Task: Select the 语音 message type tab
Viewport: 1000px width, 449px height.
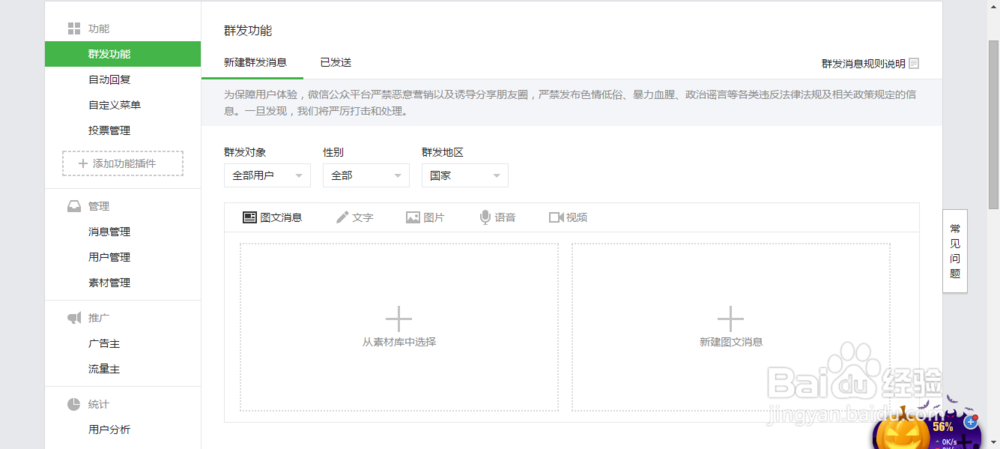Action: [x=497, y=217]
